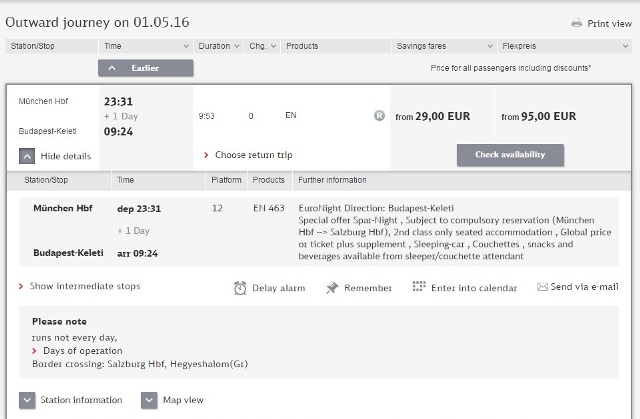Click Enter into calendar text
The width and height of the screenshot is (640, 419).
point(474,288)
